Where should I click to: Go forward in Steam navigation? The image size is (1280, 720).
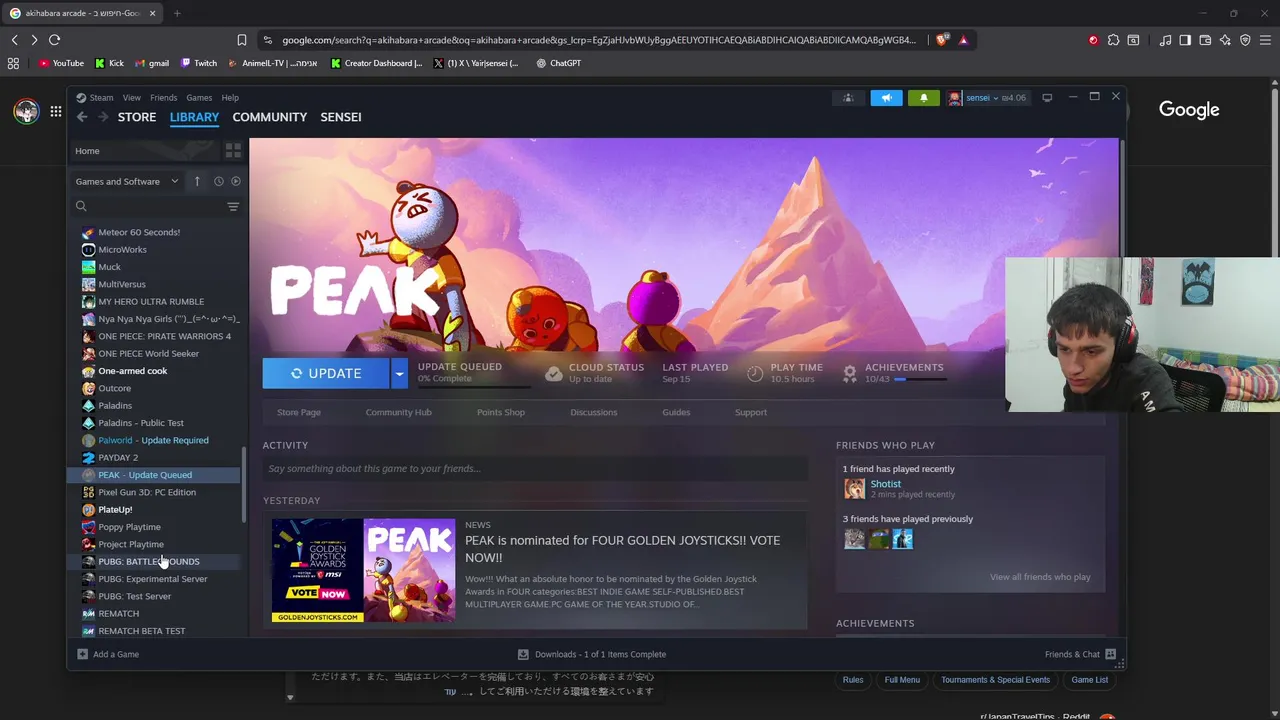[x=103, y=117]
